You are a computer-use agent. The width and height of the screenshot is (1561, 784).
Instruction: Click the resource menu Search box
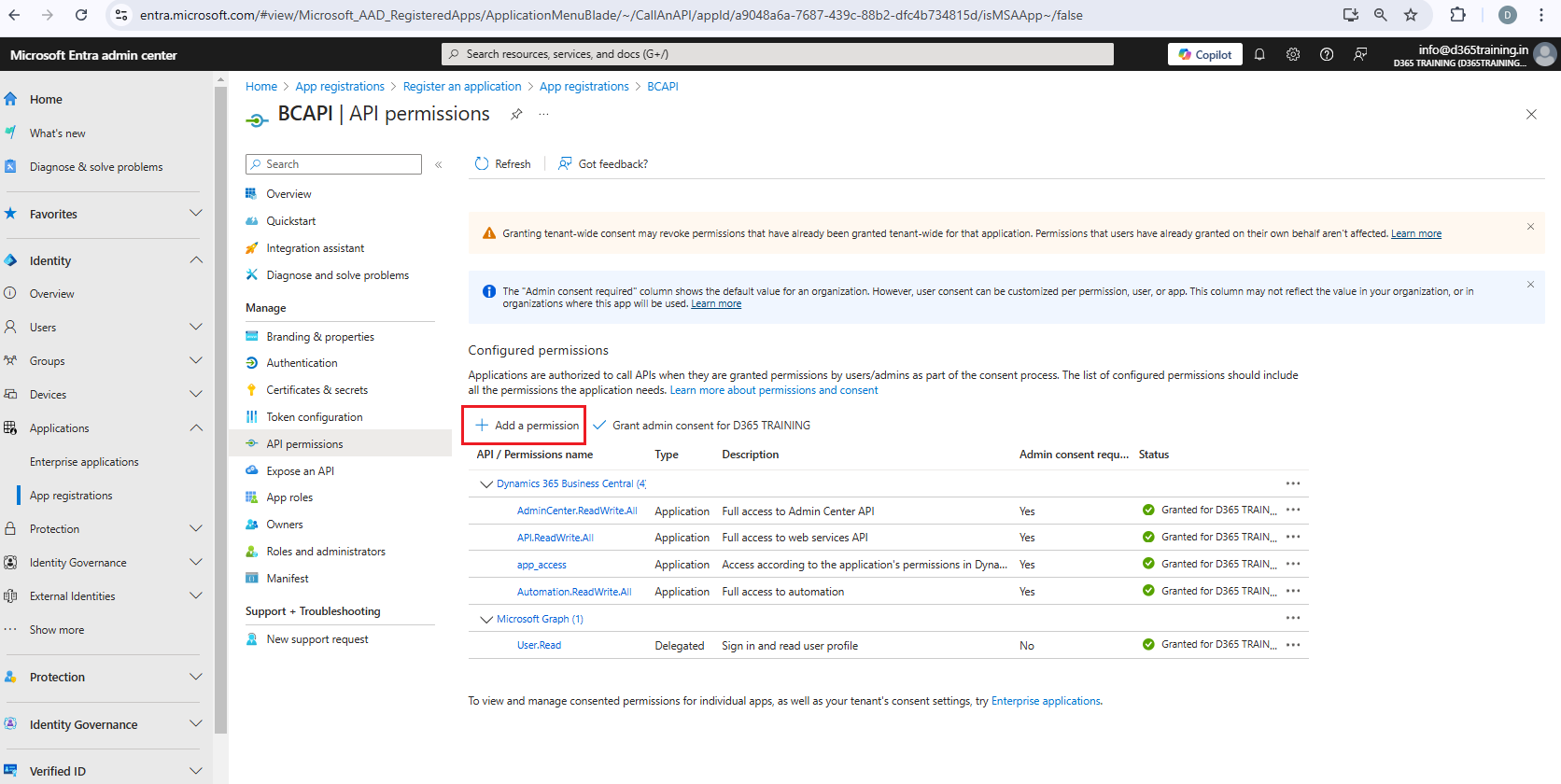pos(333,164)
